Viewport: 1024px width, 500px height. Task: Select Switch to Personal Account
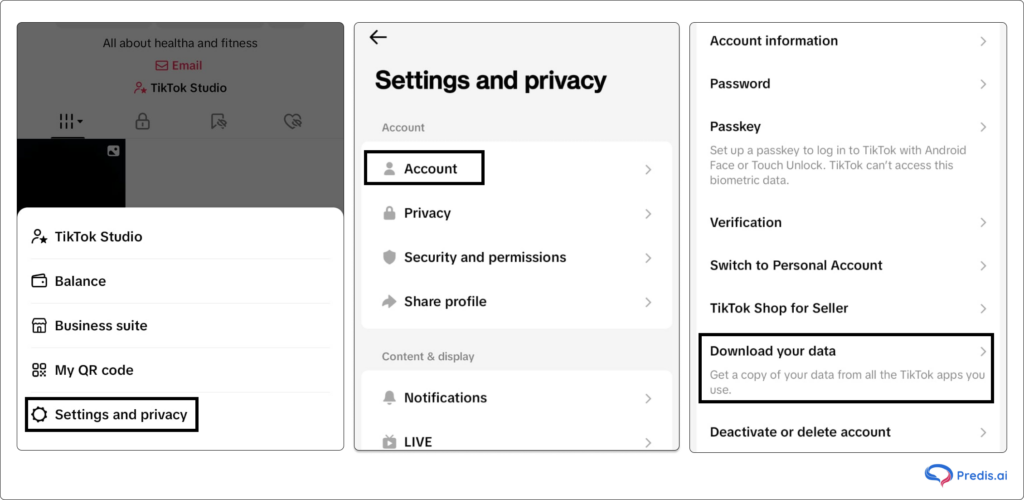[x=796, y=265]
